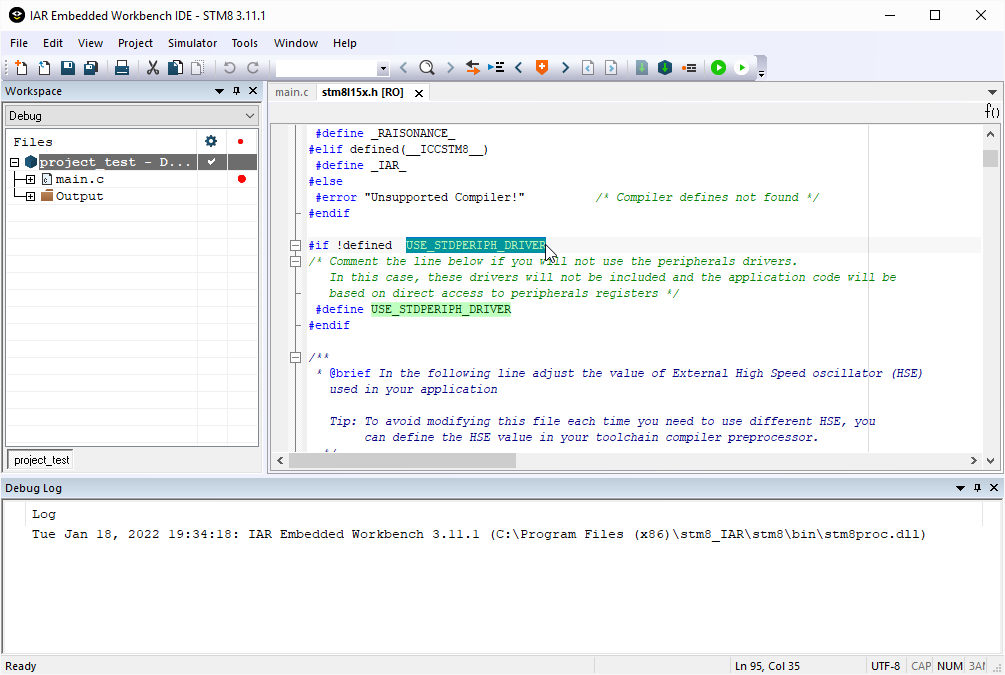Click the Replace icon with orange arrows

click(x=473, y=67)
